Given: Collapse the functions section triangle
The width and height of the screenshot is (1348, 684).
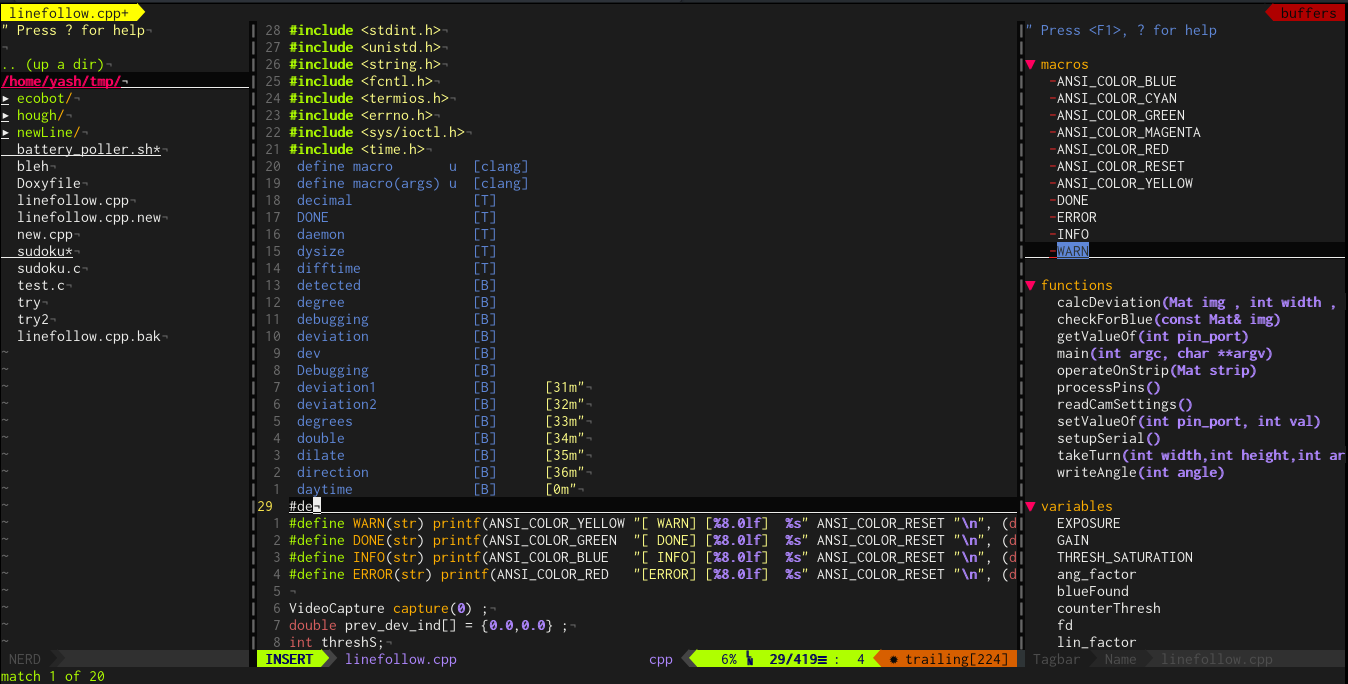Looking at the screenshot, I should click(1030, 285).
